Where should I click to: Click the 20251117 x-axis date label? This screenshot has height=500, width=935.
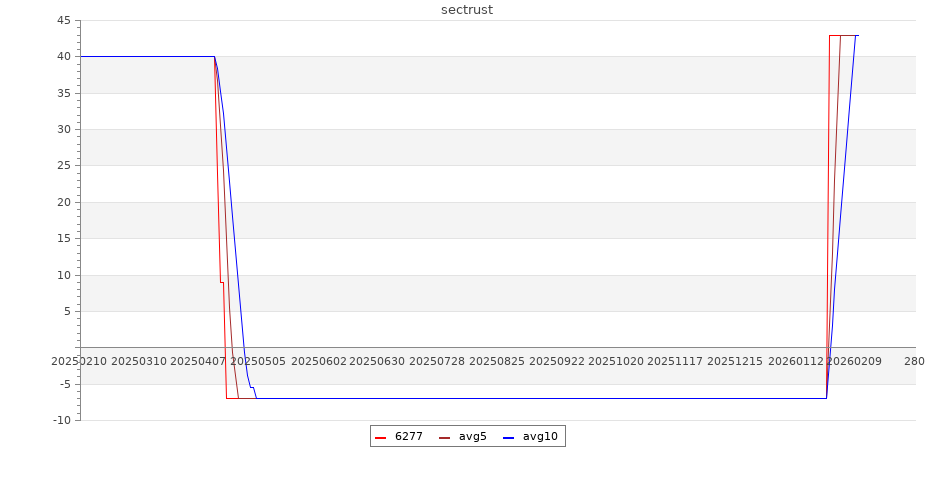[676, 361]
